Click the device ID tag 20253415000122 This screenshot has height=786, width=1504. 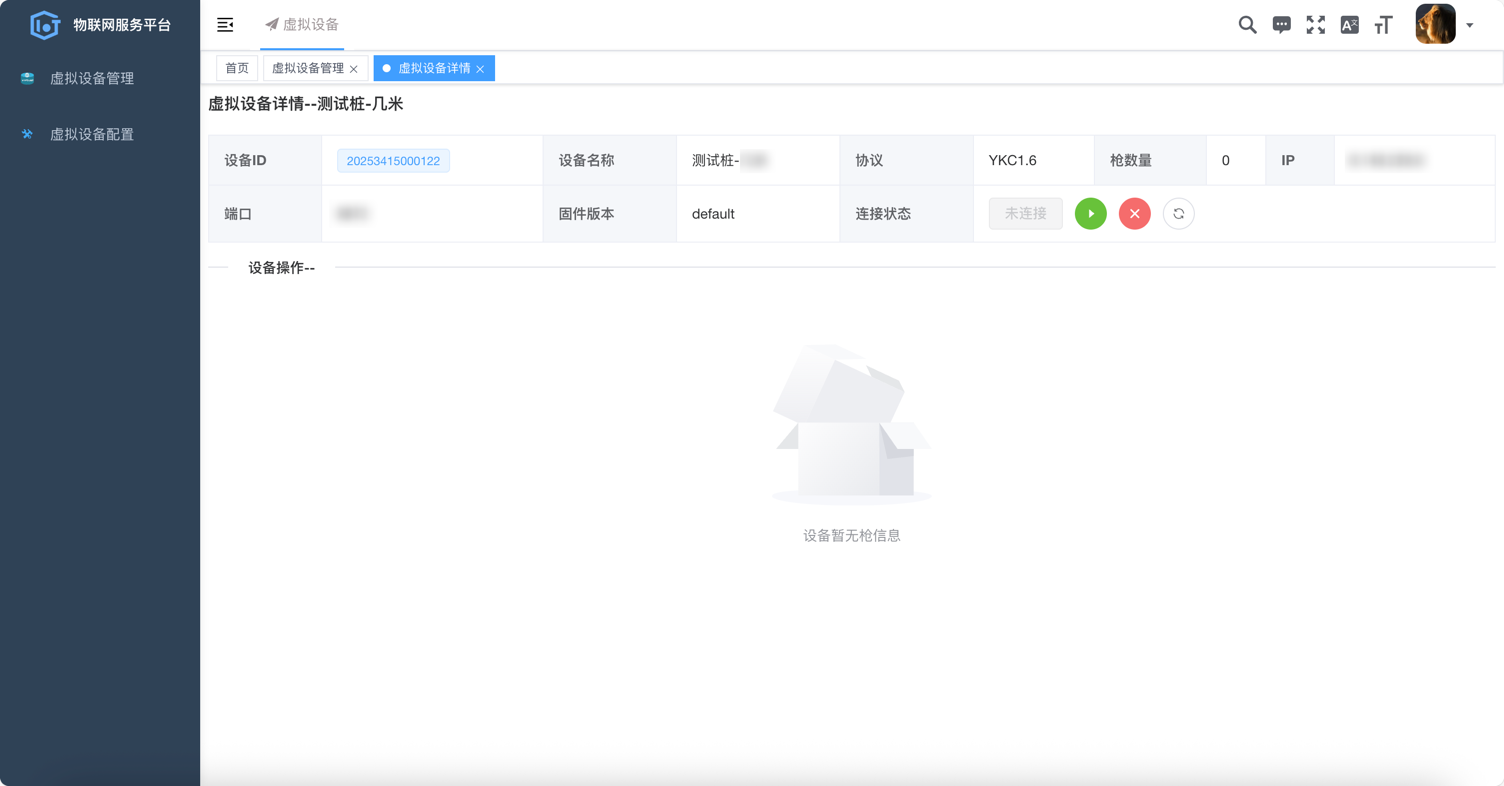coord(393,161)
